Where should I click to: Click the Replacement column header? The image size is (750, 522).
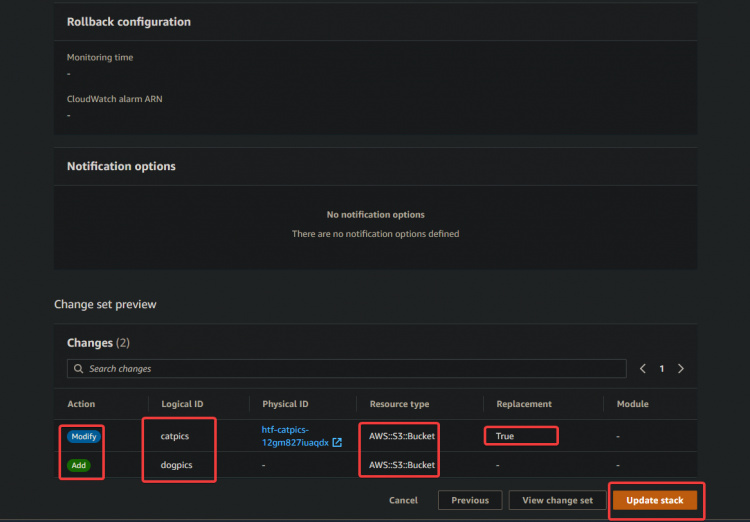coord(524,404)
